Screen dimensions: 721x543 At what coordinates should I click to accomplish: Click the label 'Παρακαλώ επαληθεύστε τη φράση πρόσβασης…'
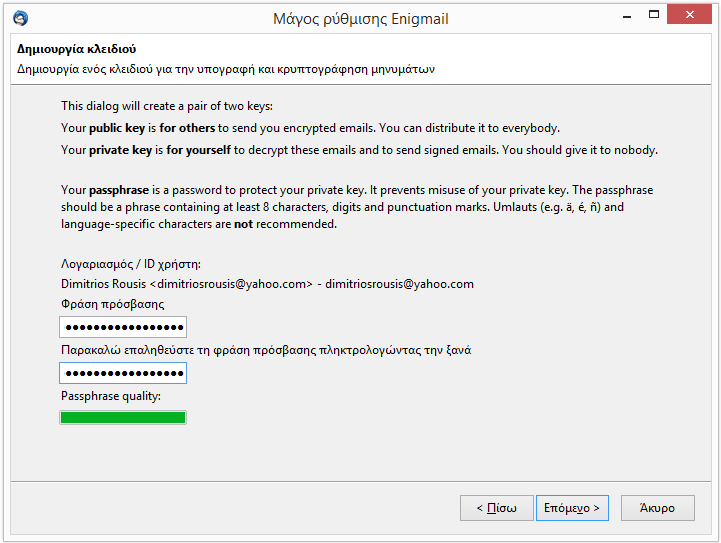pyautogui.click(x=266, y=350)
